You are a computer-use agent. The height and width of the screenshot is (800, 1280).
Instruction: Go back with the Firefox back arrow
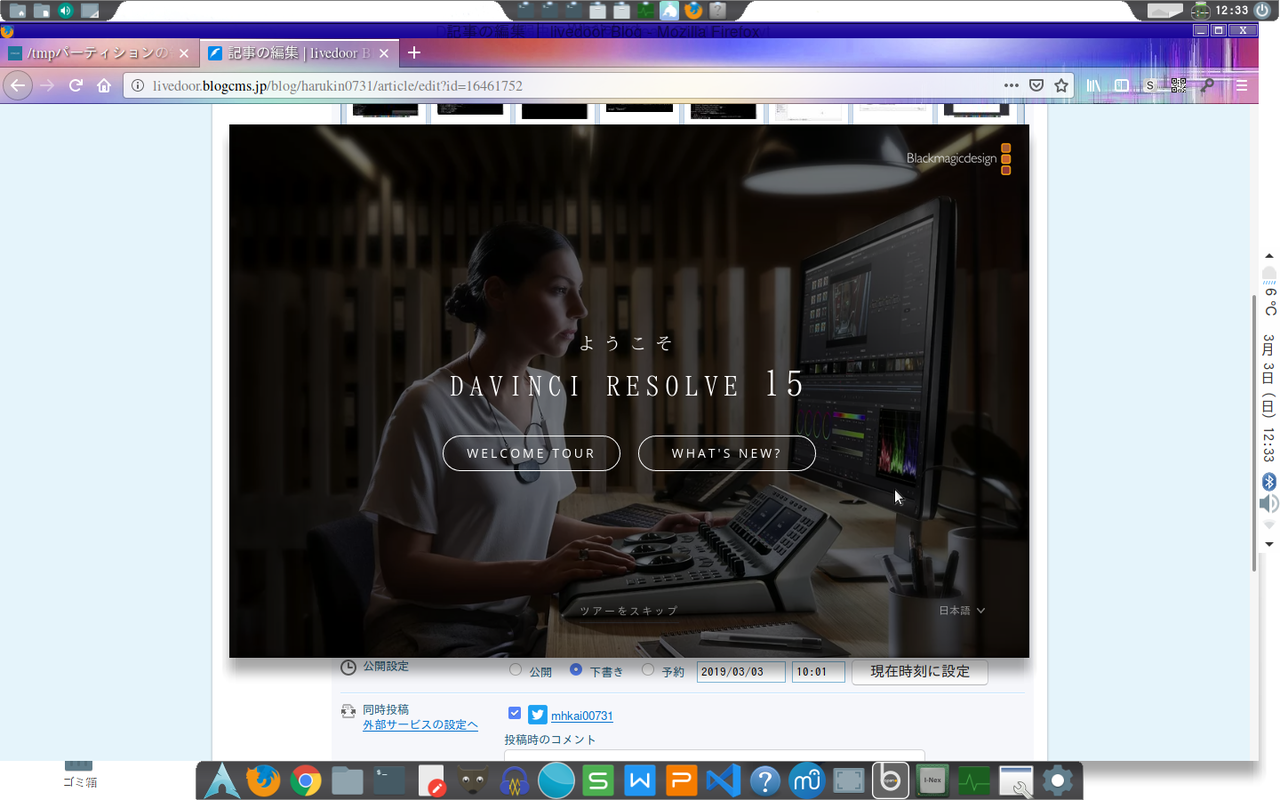pos(17,85)
